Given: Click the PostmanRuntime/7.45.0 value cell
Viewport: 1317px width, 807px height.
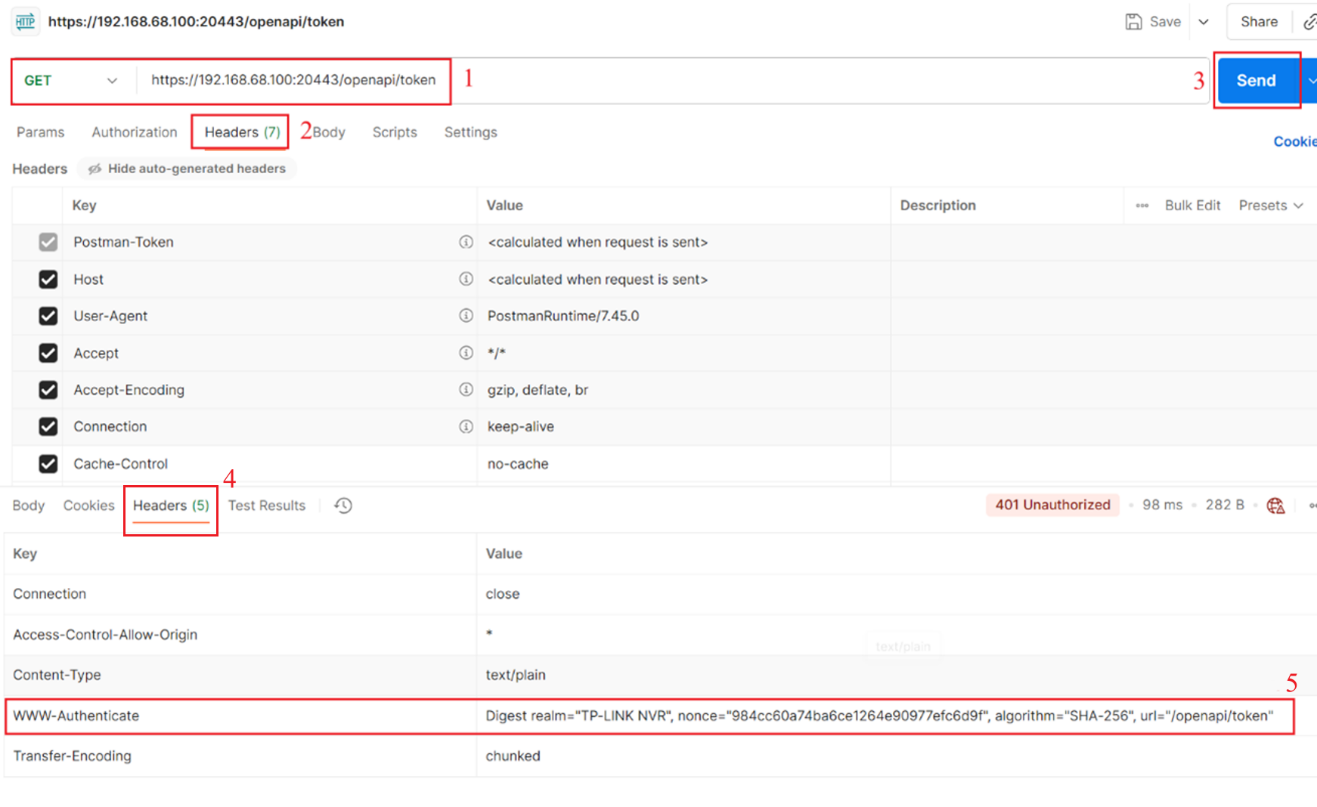Looking at the screenshot, I should click(x=563, y=316).
